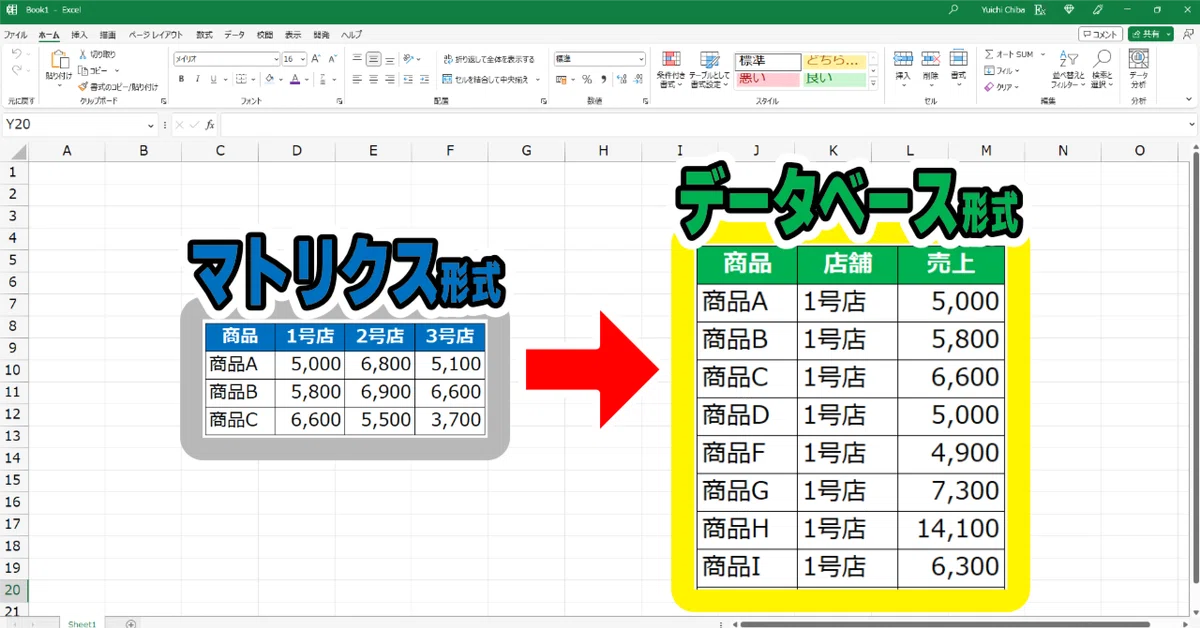This screenshot has height=628, width=1200.
Task: Decrease font size with the small A icon
Action: coord(331,59)
